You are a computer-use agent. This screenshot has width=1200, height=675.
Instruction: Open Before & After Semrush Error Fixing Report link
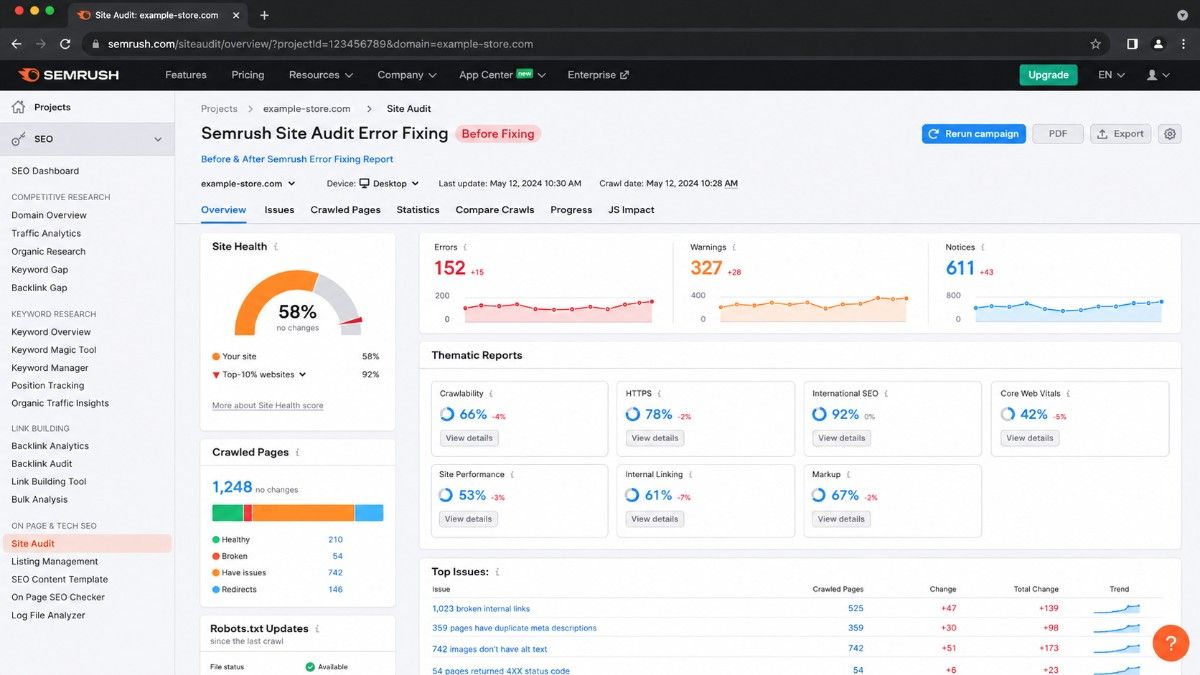[x=297, y=159]
